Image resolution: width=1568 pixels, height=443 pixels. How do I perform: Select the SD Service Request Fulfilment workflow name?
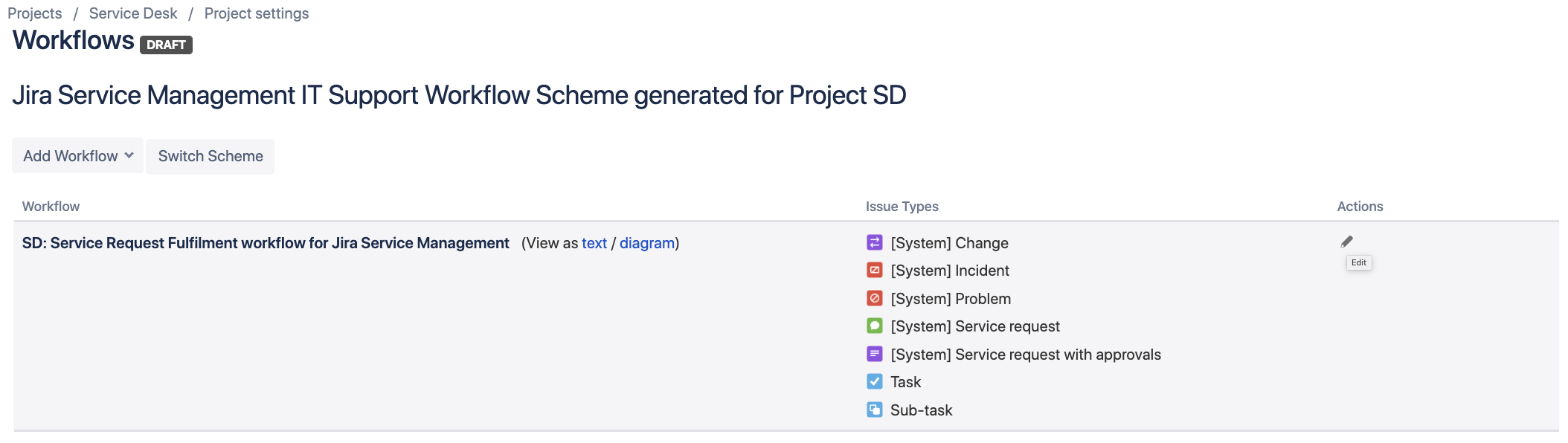(x=266, y=243)
